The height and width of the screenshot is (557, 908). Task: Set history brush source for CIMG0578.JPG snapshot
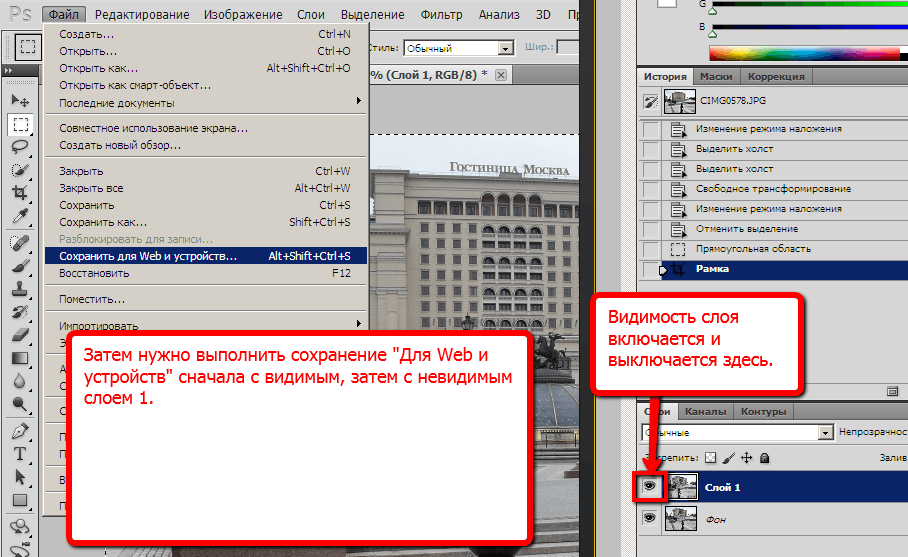click(x=651, y=102)
